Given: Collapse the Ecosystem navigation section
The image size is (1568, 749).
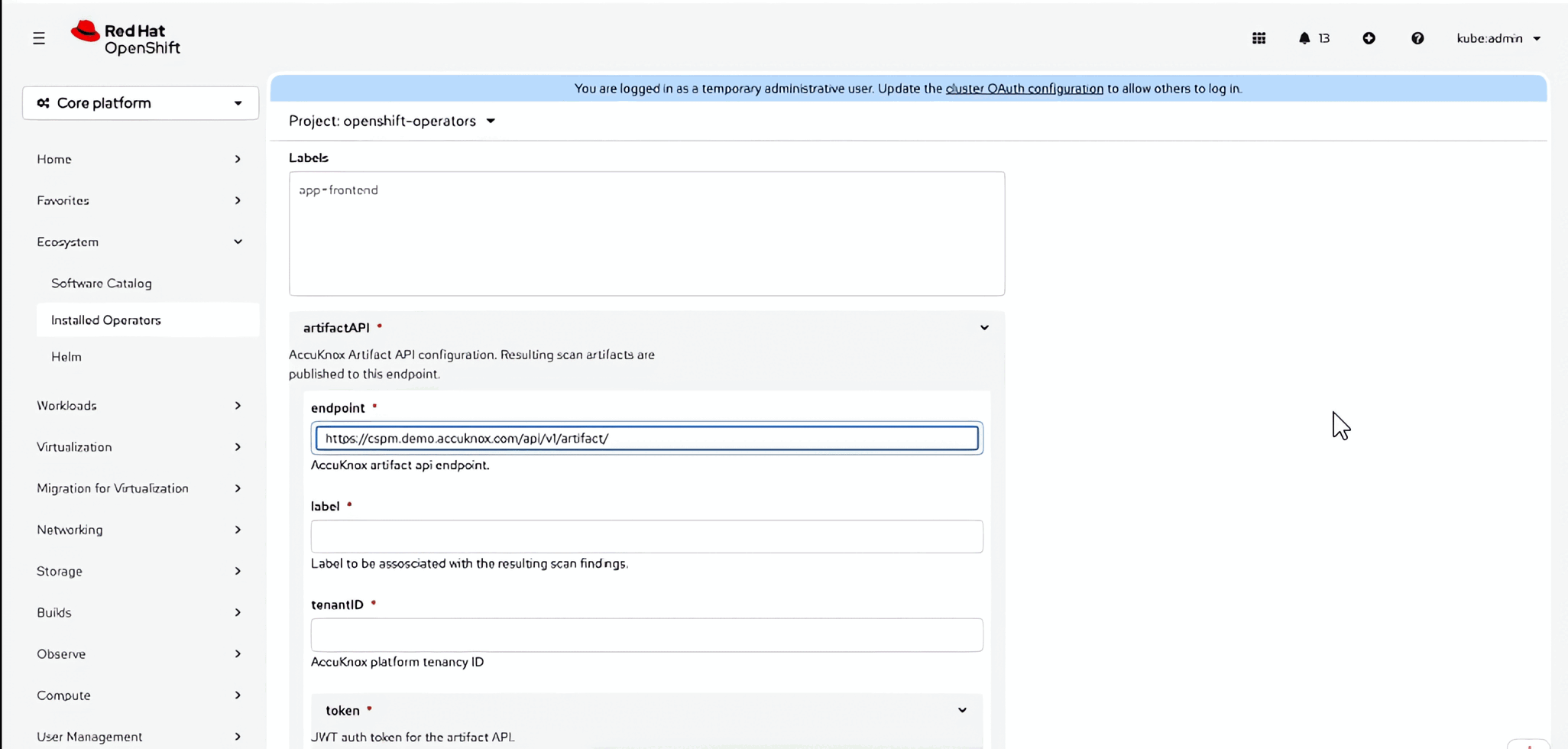Looking at the screenshot, I should click(139, 242).
